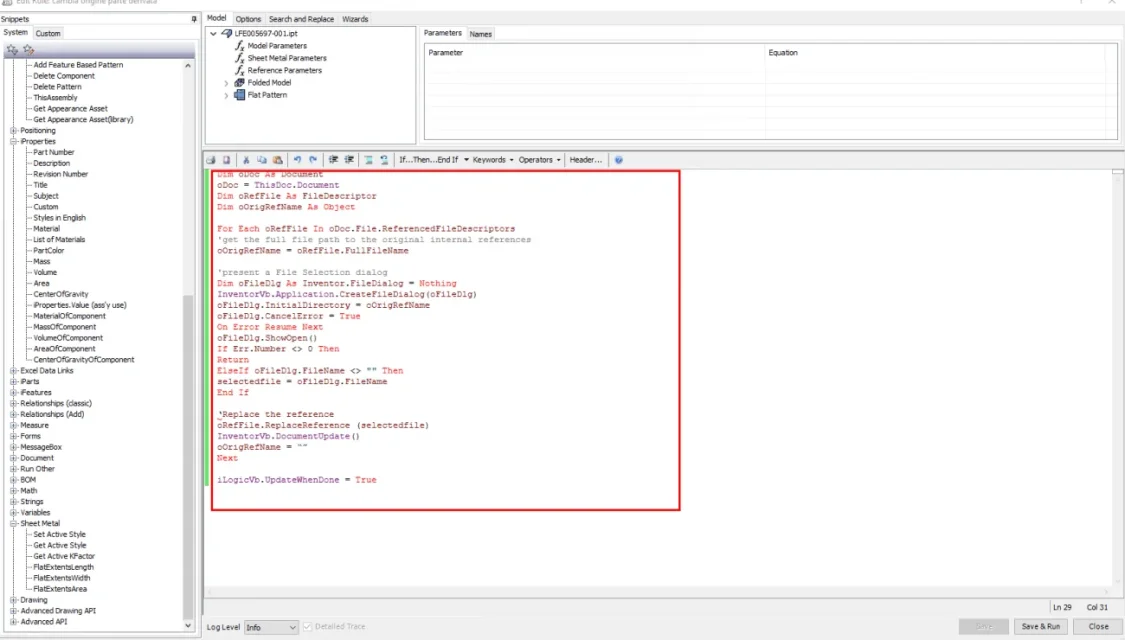Click the Snippets panel pin icon
The width and height of the screenshot is (1125, 640).
(194, 19)
